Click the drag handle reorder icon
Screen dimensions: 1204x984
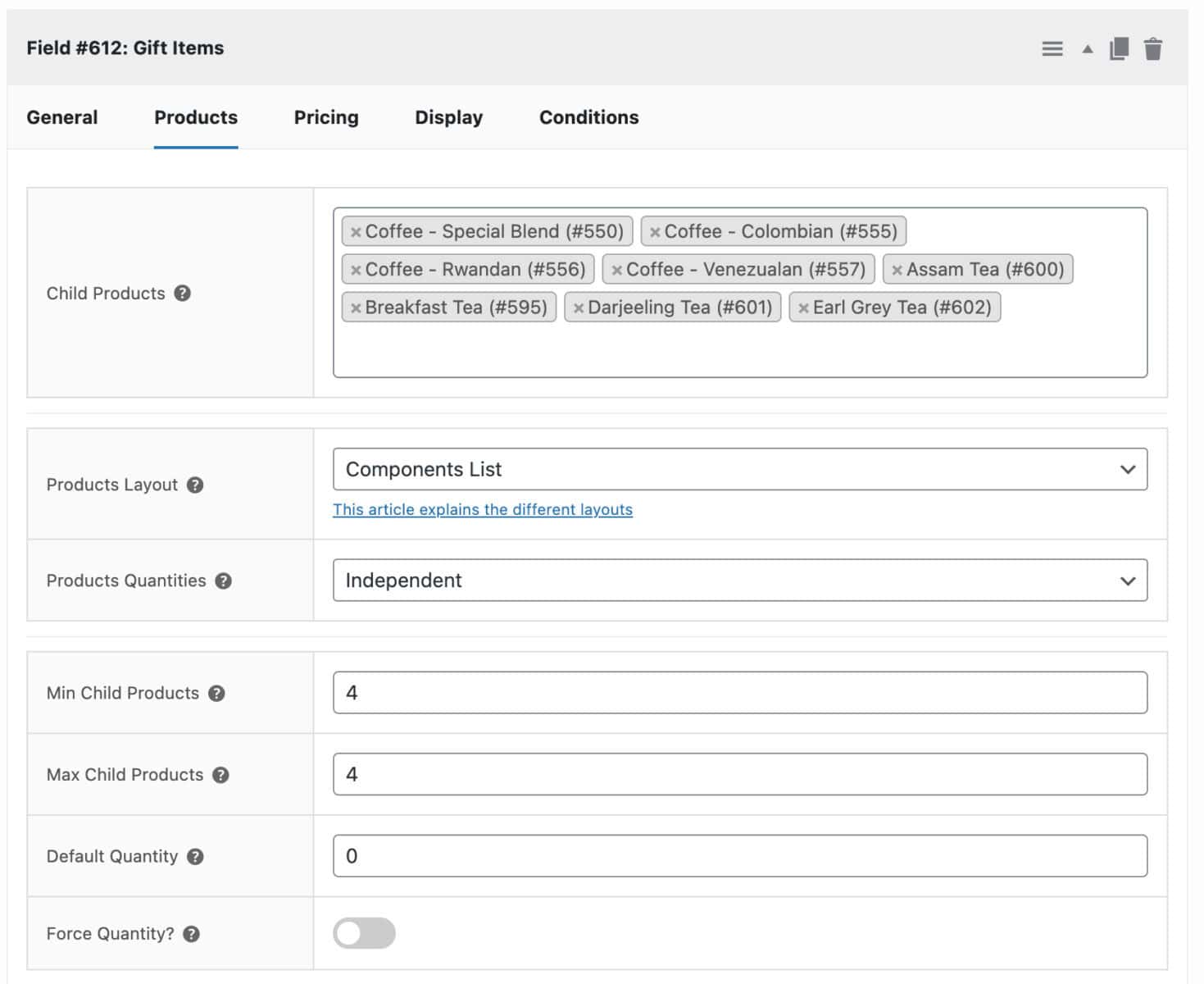pyautogui.click(x=1052, y=49)
